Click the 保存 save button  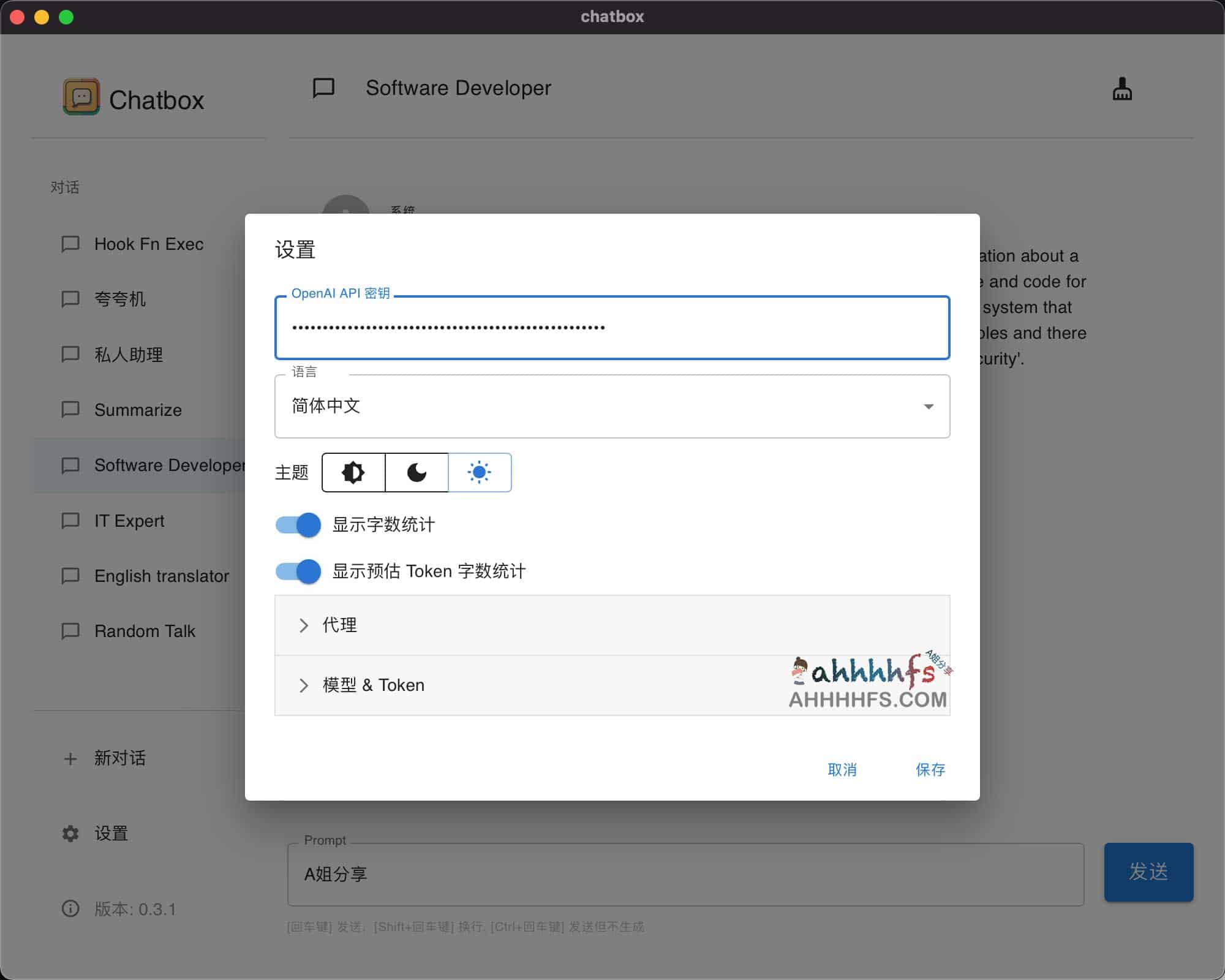tap(930, 770)
